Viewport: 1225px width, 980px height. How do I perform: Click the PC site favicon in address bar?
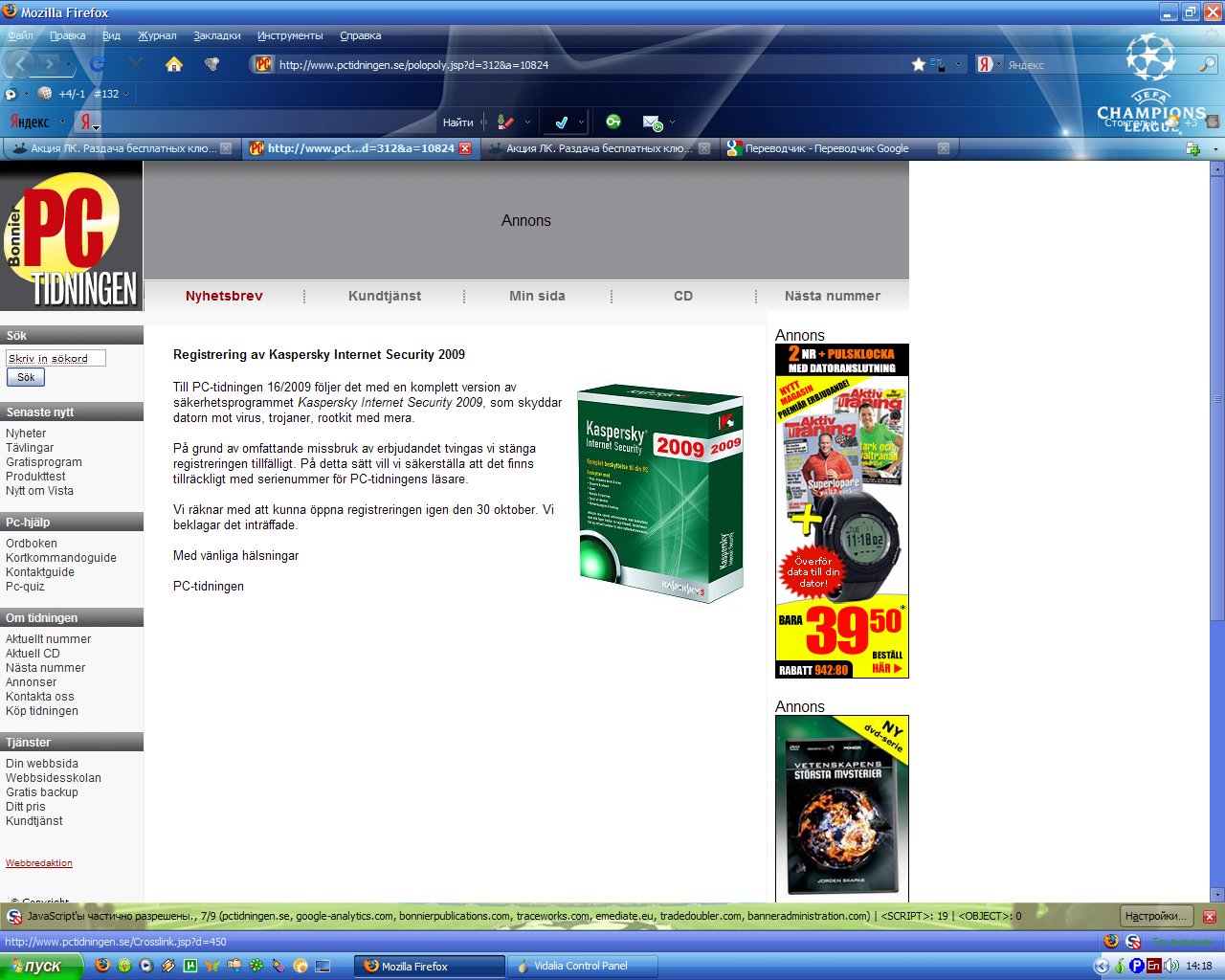pyautogui.click(x=263, y=65)
